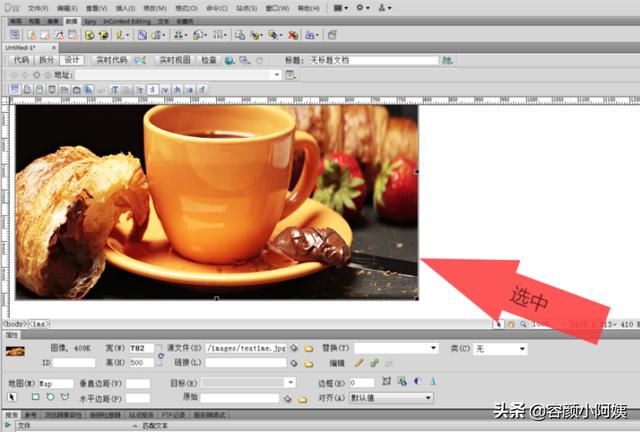Click the 检查 inspect button
The width and height of the screenshot is (640, 432).
point(209,60)
